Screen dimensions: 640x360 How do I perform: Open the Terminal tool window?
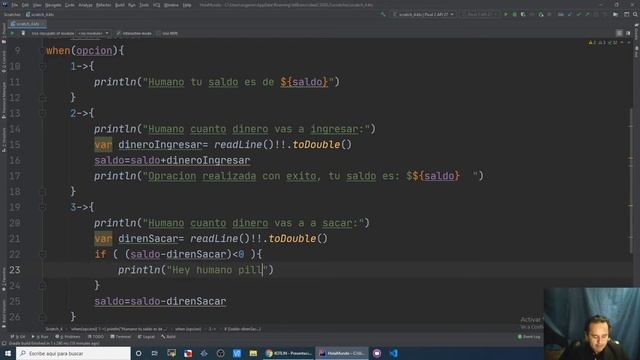point(121,337)
